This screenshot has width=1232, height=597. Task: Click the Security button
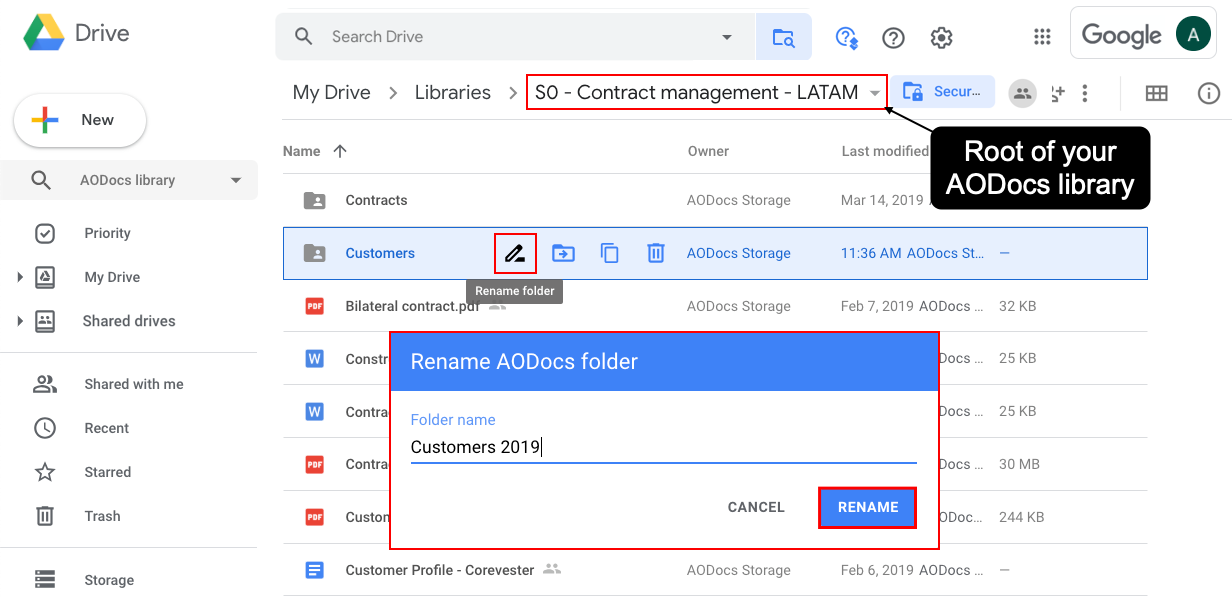(943, 92)
